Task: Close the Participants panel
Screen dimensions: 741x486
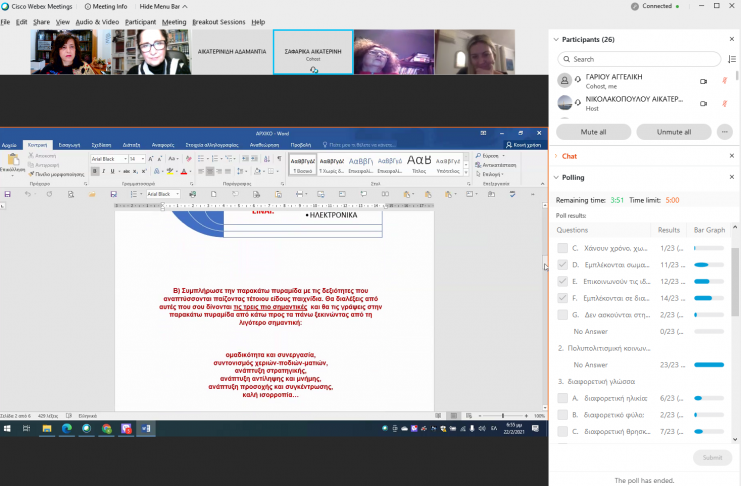Action: 730,40
